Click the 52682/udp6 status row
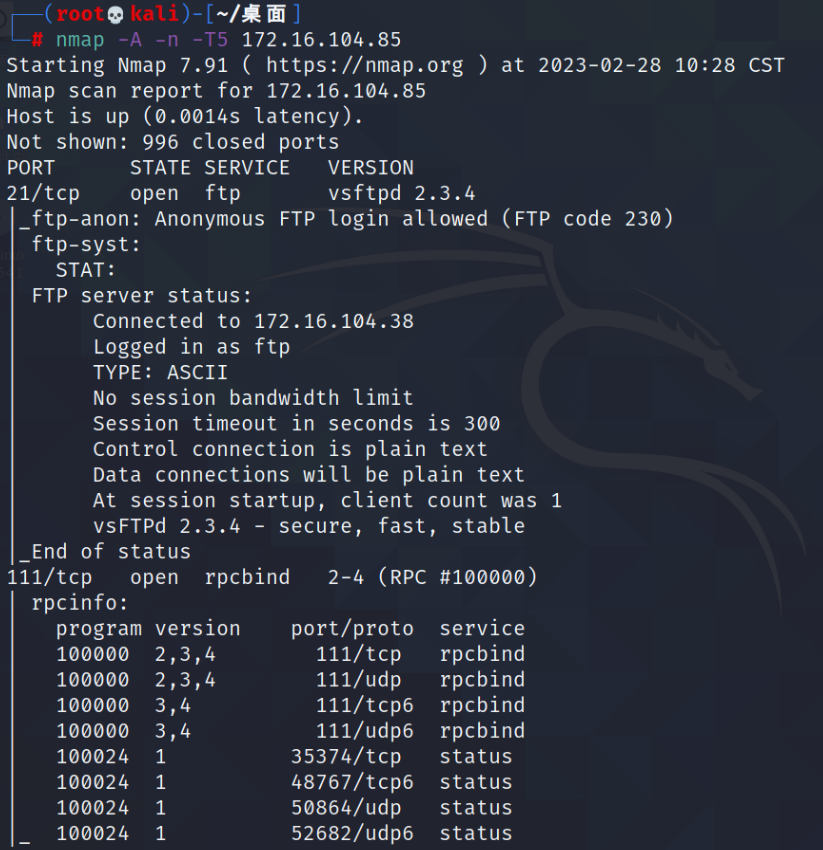Image resolution: width=823 pixels, height=850 pixels. point(284,834)
